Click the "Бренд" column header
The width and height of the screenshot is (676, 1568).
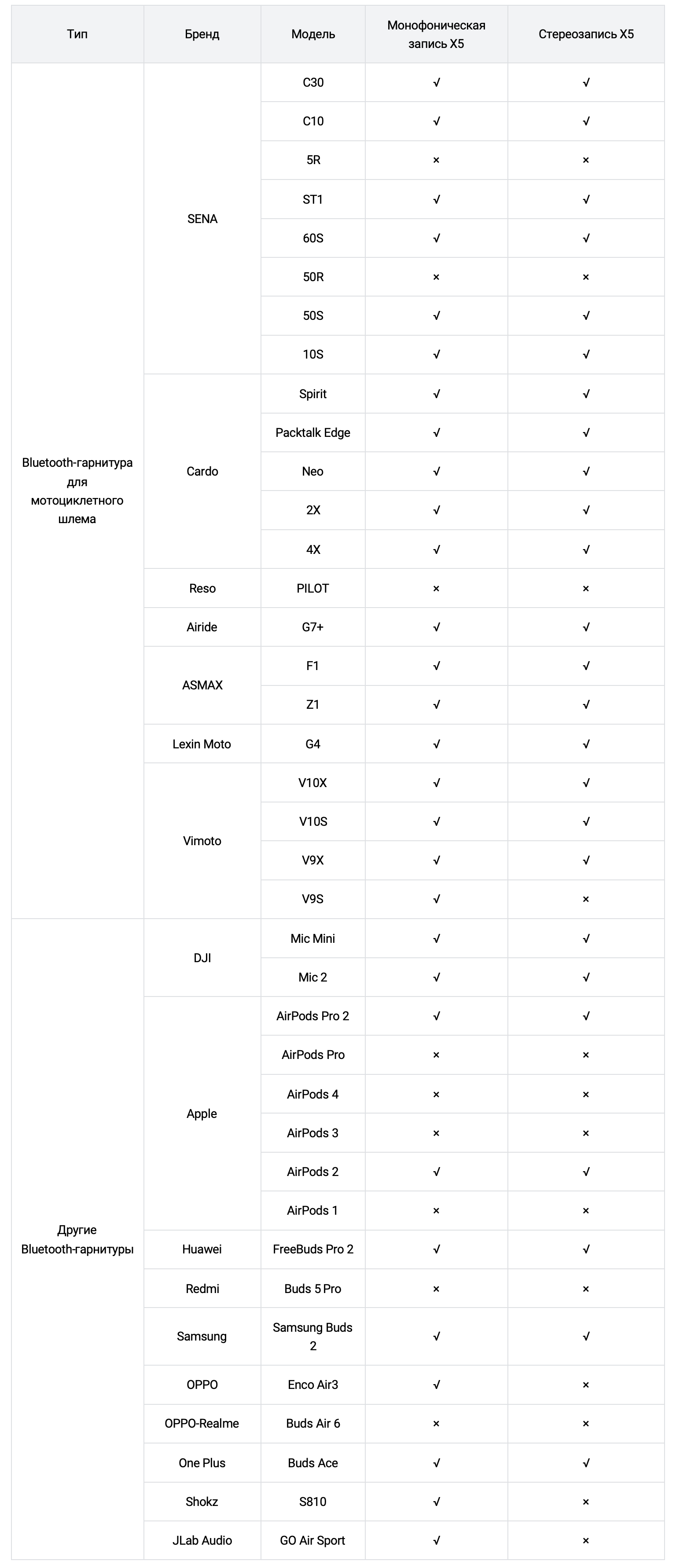202,34
